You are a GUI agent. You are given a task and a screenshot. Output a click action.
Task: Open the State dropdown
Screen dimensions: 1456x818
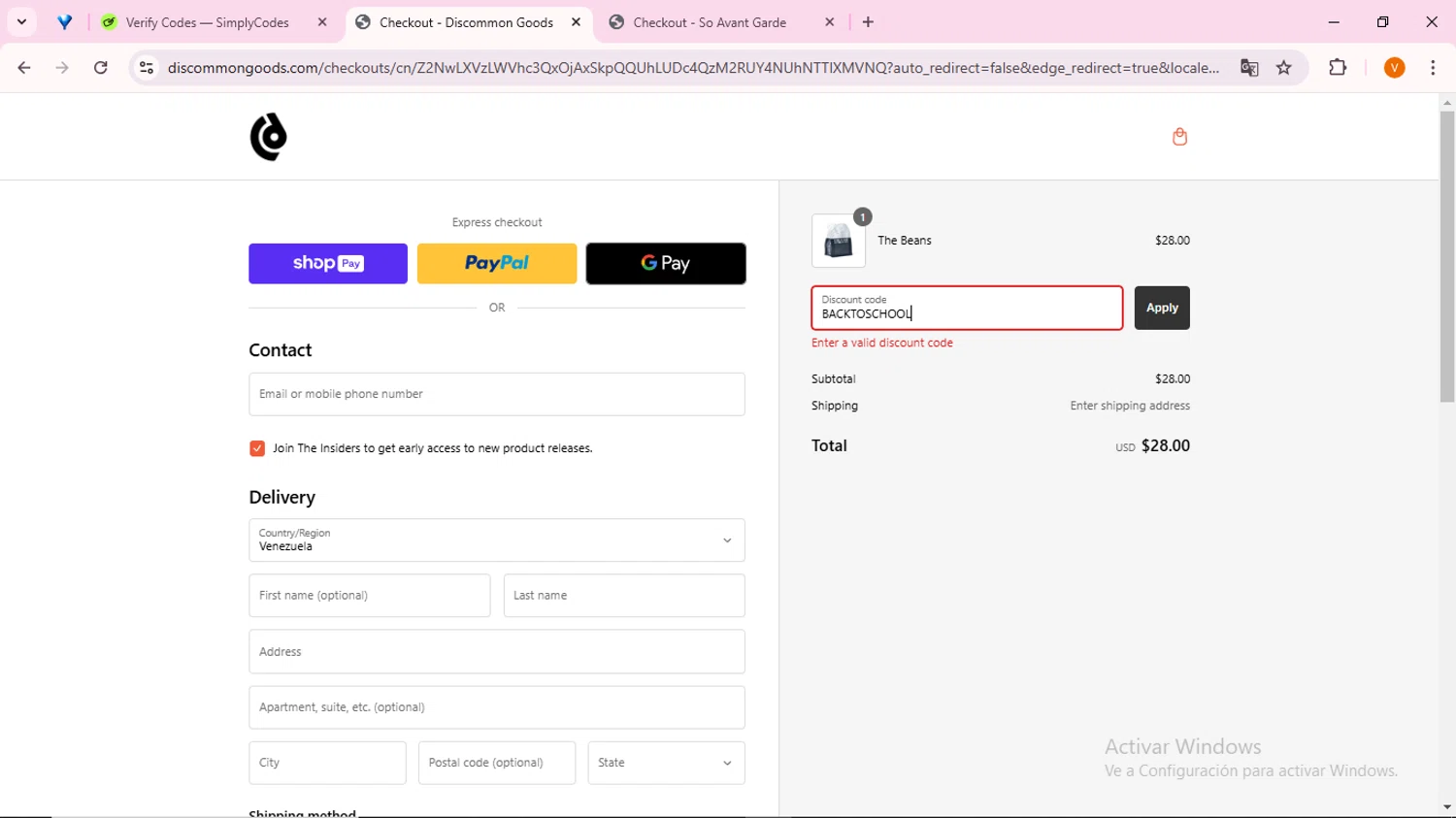(666, 763)
